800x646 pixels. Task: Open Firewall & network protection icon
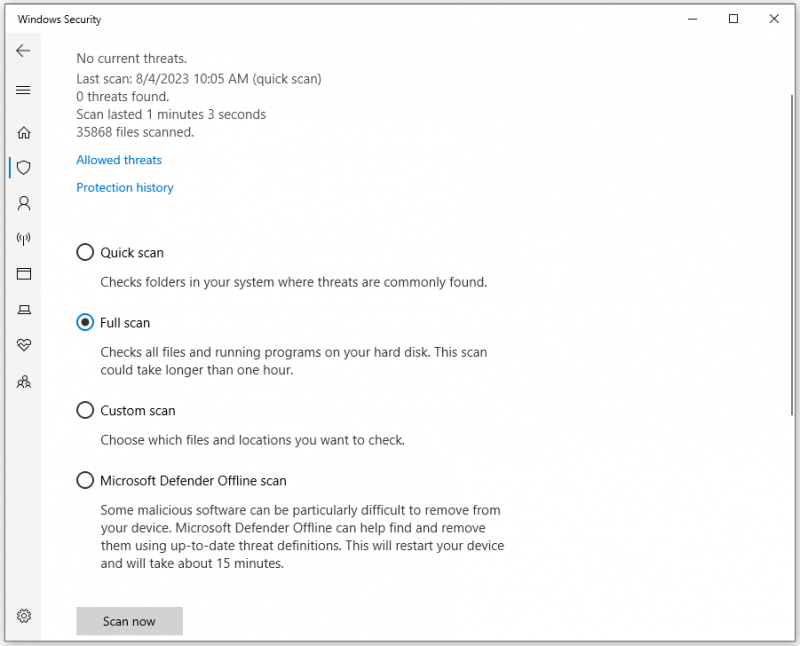click(24, 238)
